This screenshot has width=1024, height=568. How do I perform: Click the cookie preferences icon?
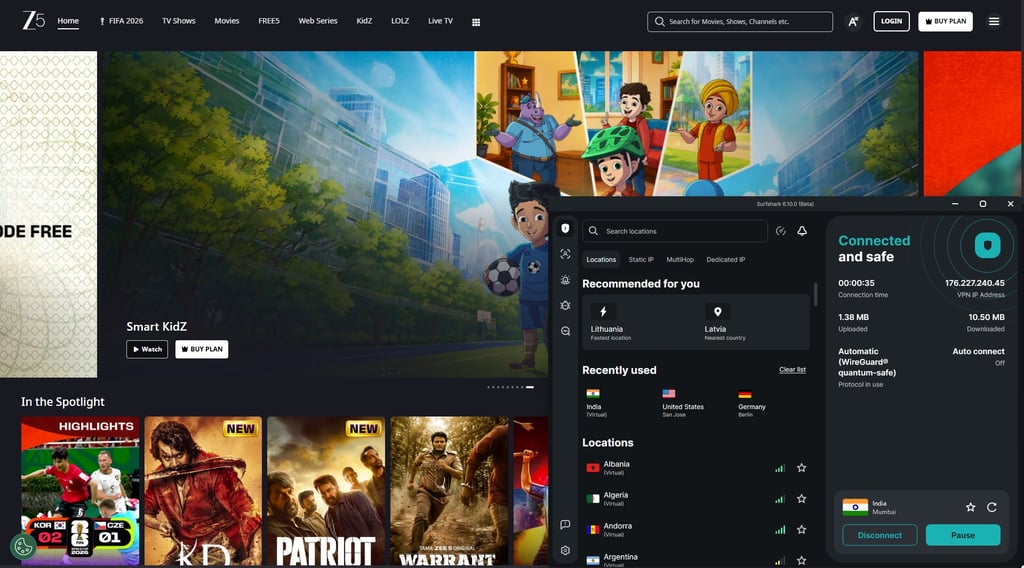(x=24, y=546)
